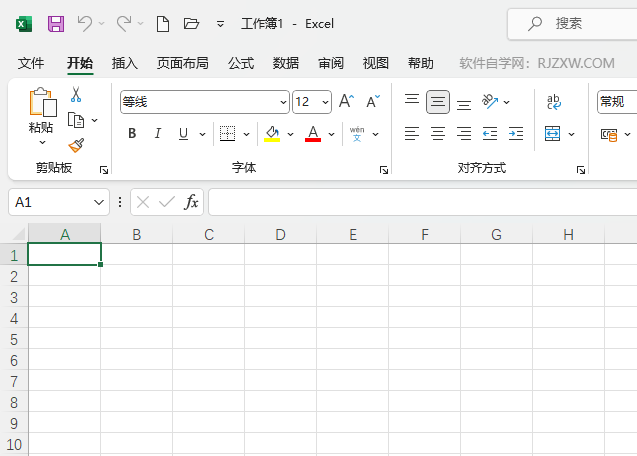The image size is (637, 456).
Task: Open the 剪贴板 dialog launcher
Action: pos(104,170)
